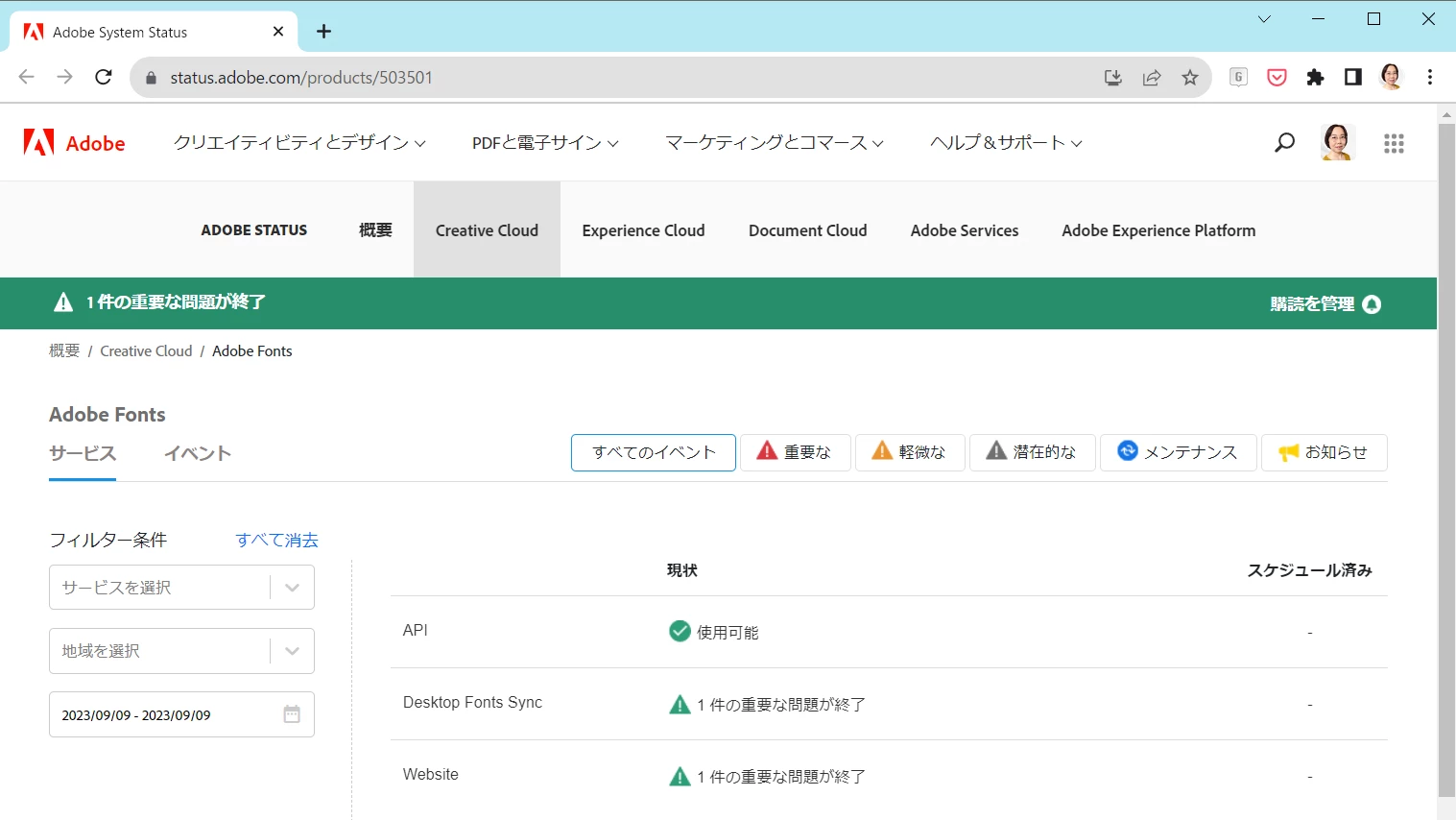Click the browser forward arrow
Screen dimensions: 1456x820
point(64,78)
